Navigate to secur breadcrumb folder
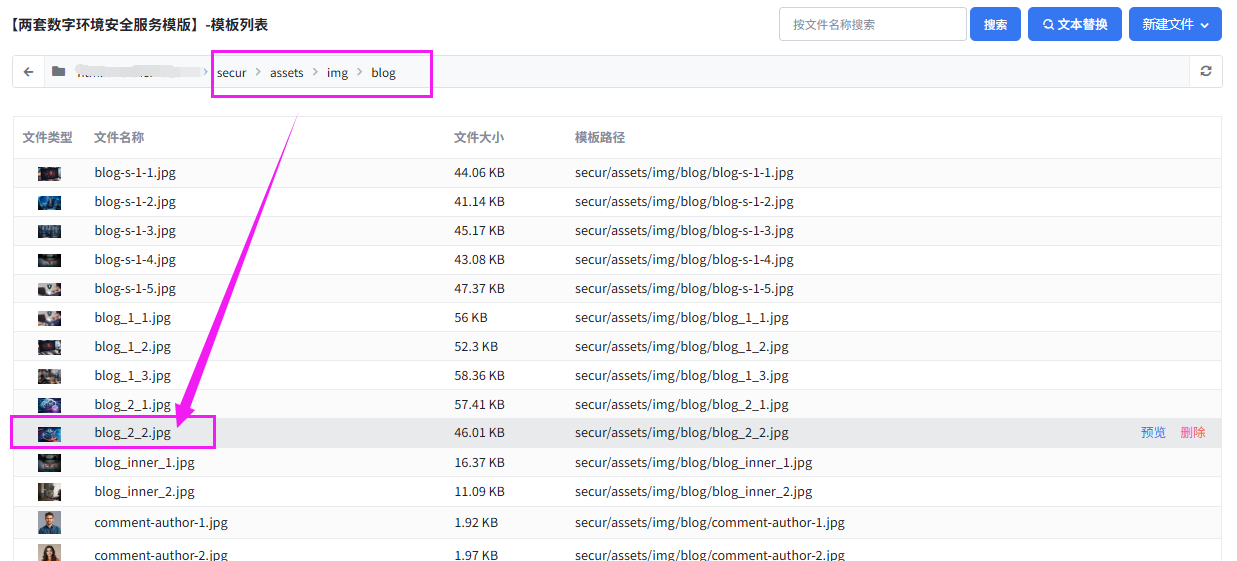Screen dimensions: 1237x561 click(231, 73)
